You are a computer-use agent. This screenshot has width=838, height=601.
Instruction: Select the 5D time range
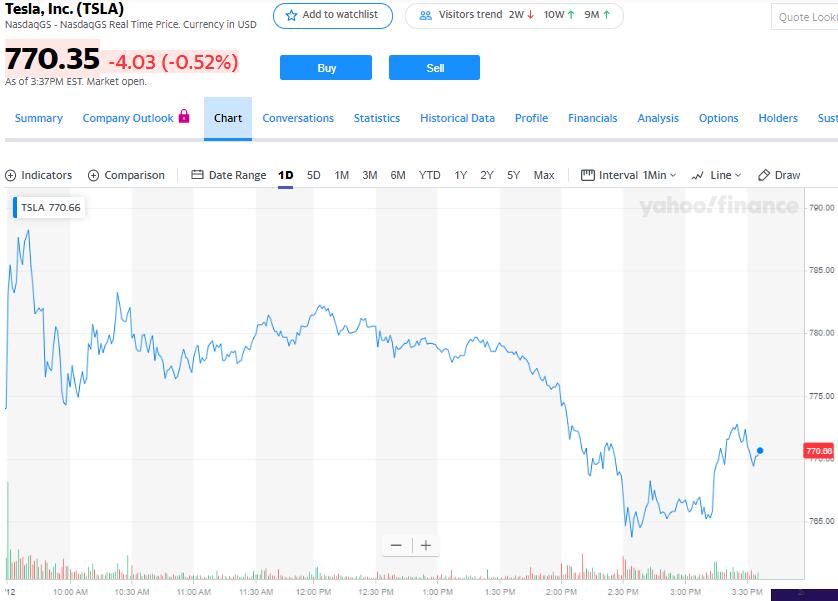pos(314,175)
